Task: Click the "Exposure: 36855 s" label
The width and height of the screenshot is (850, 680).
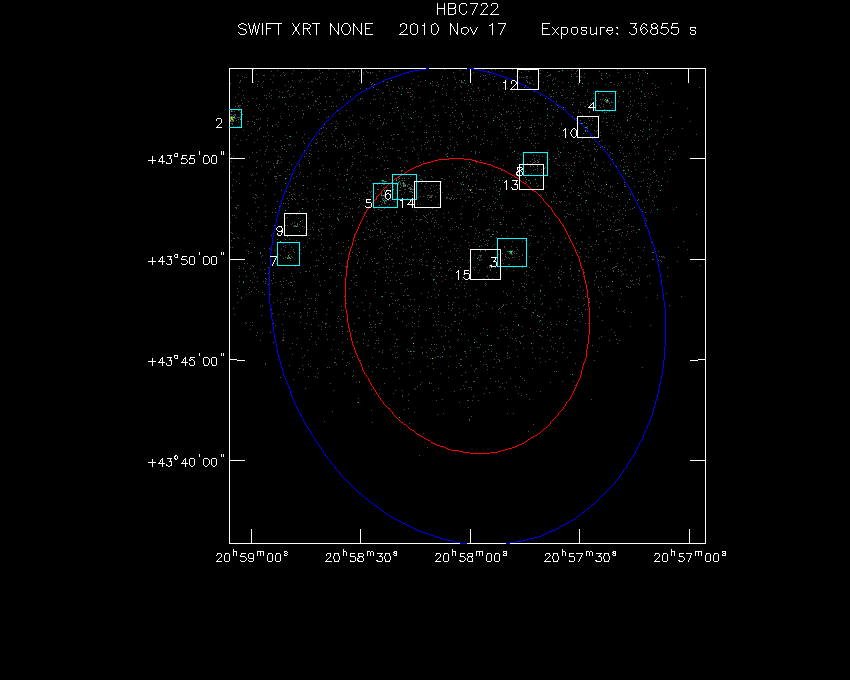Action: click(x=619, y=29)
